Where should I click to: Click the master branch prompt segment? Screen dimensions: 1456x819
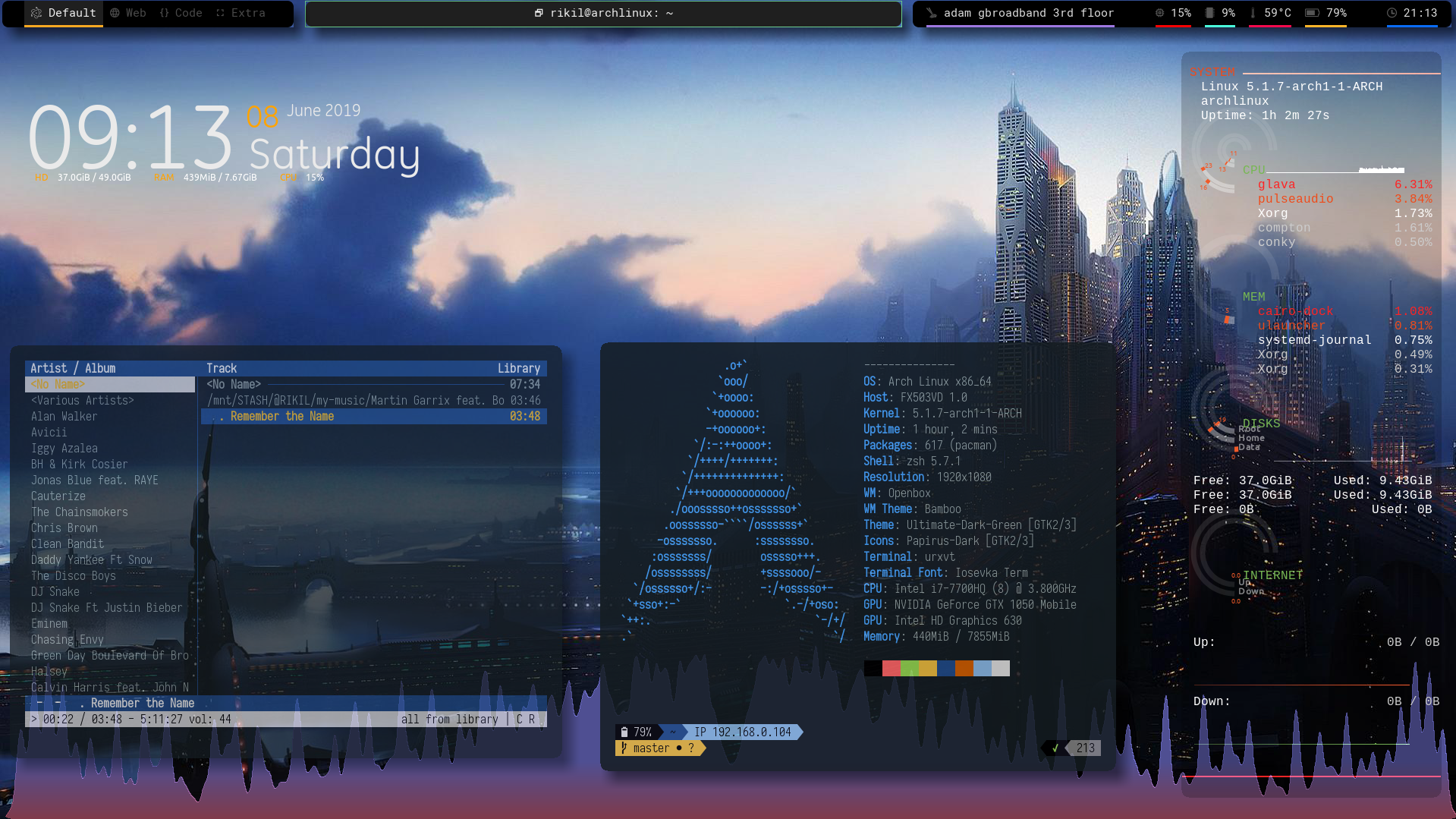pos(660,748)
